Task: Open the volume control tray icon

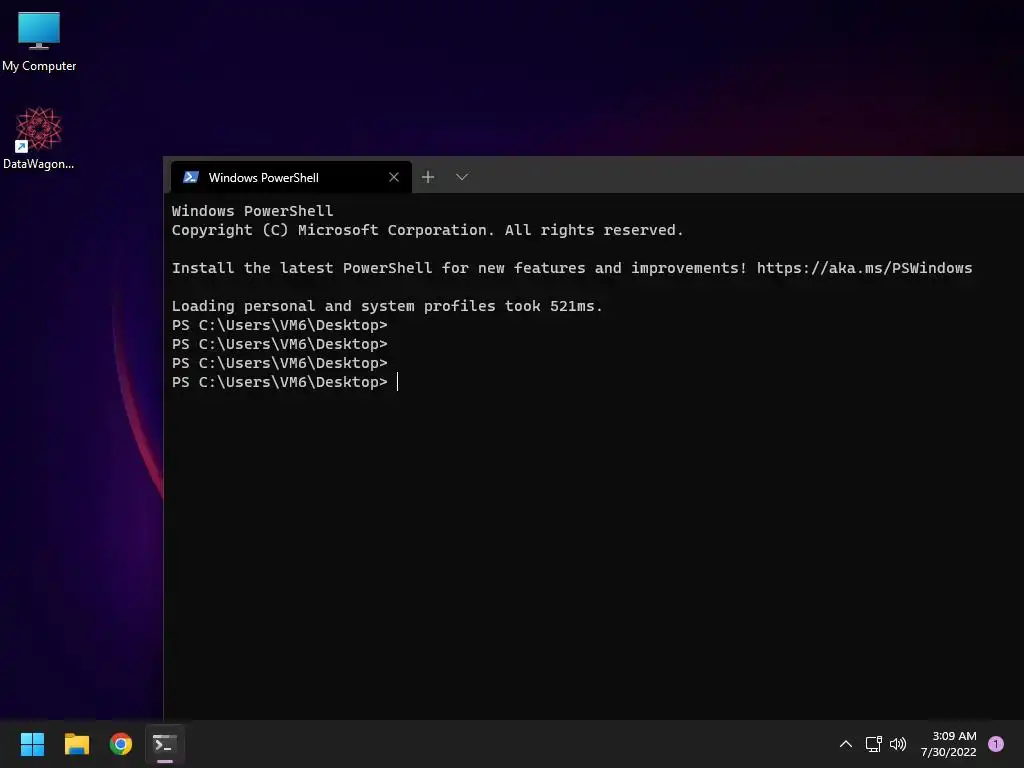Action: (898, 744)
